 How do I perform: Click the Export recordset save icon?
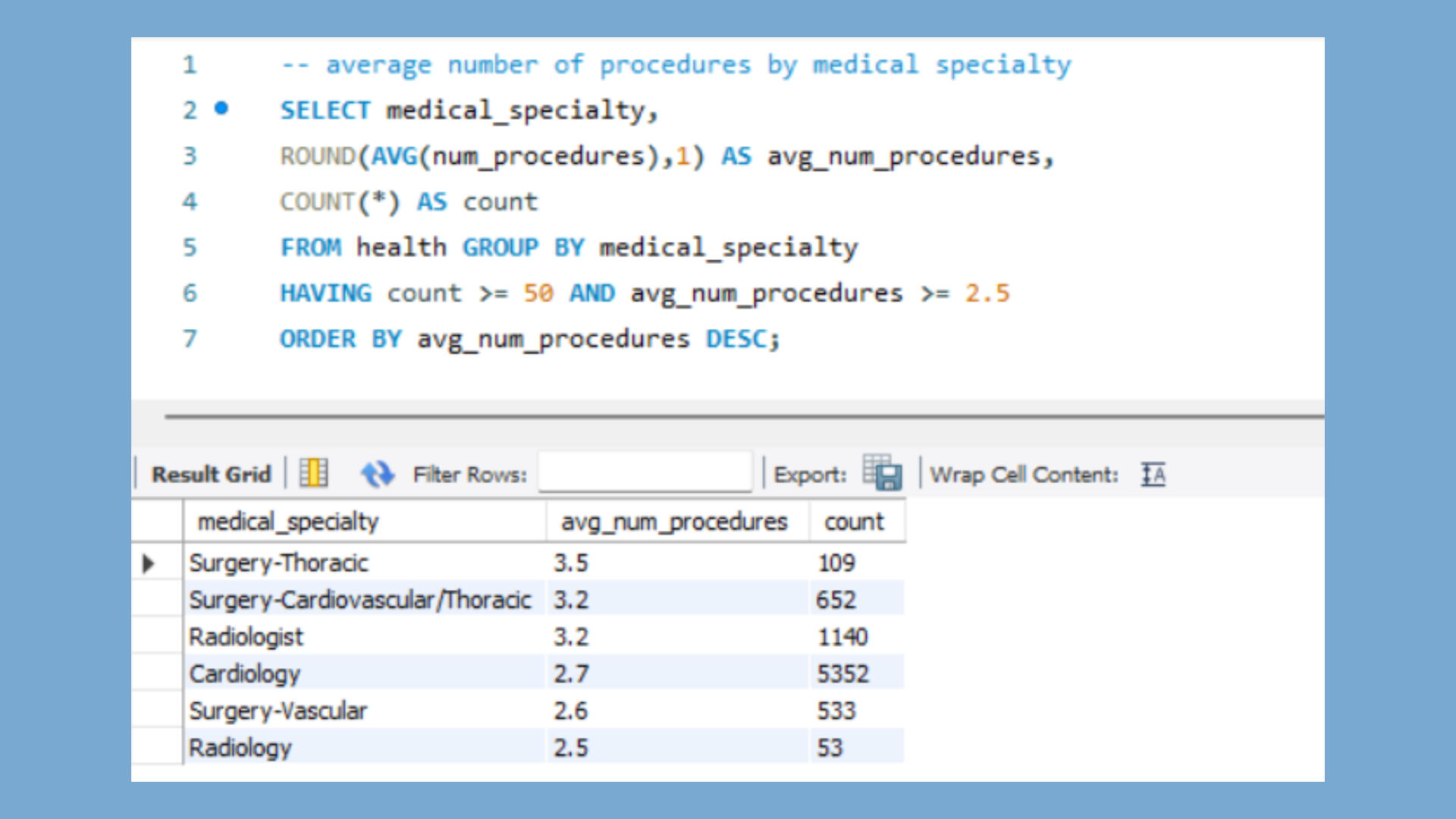882,473
